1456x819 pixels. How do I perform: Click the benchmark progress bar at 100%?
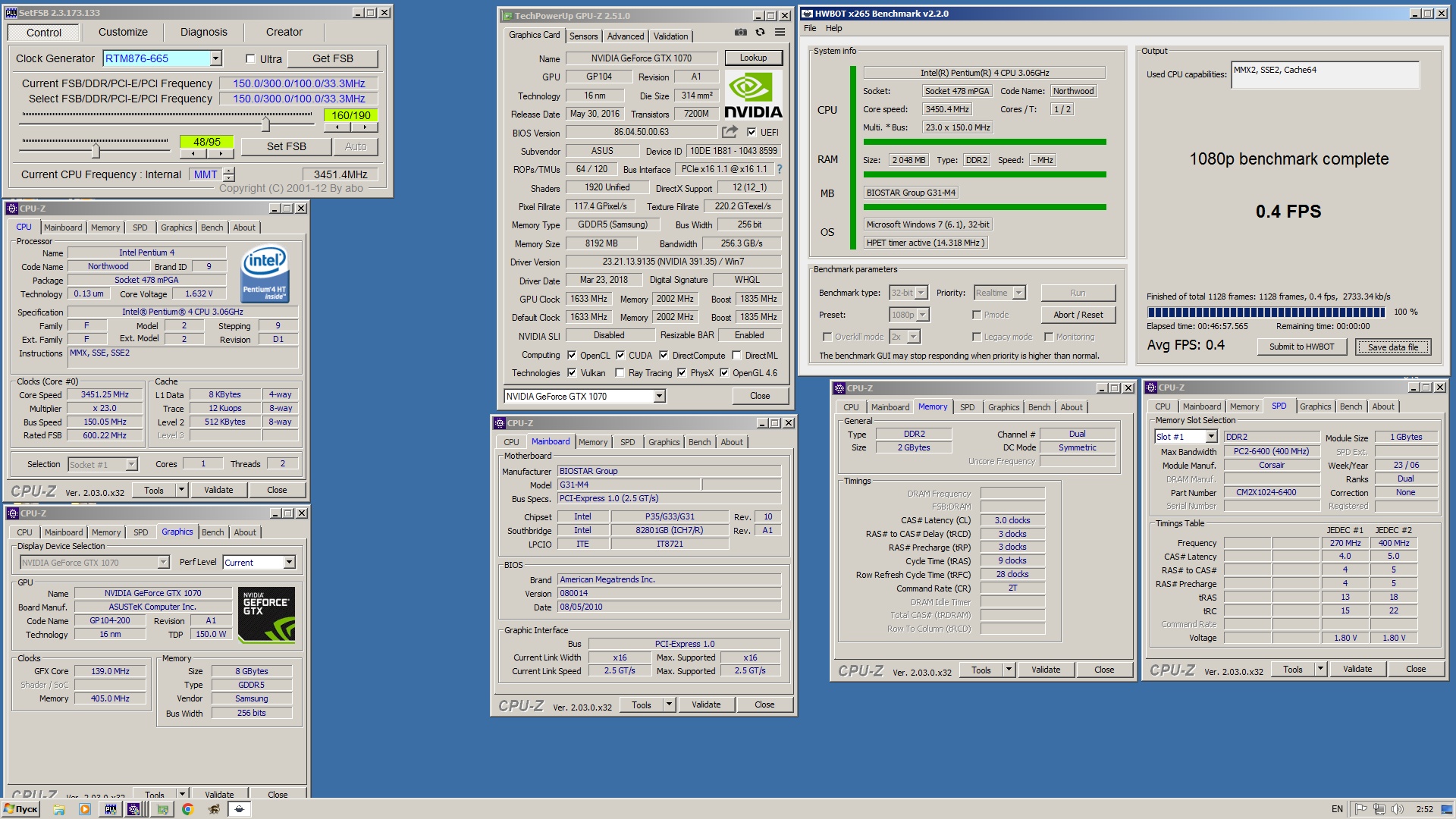(1266, 312)
